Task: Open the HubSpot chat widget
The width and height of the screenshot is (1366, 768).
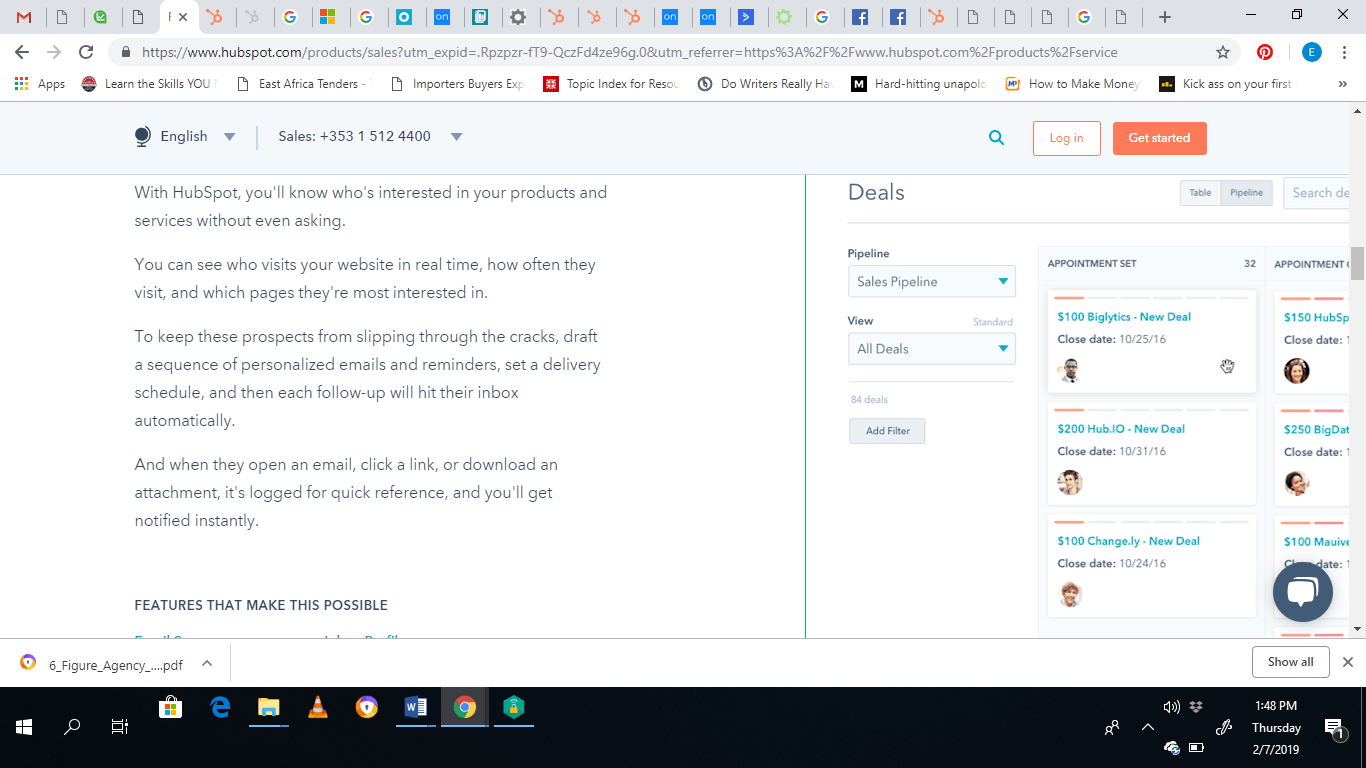Action: coord(1302,591)
